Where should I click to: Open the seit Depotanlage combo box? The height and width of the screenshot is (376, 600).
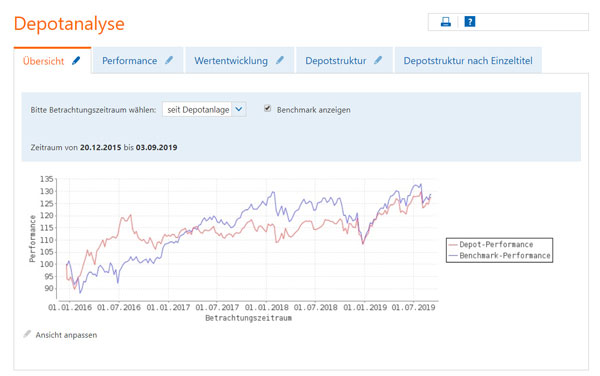tap(204, 109)
